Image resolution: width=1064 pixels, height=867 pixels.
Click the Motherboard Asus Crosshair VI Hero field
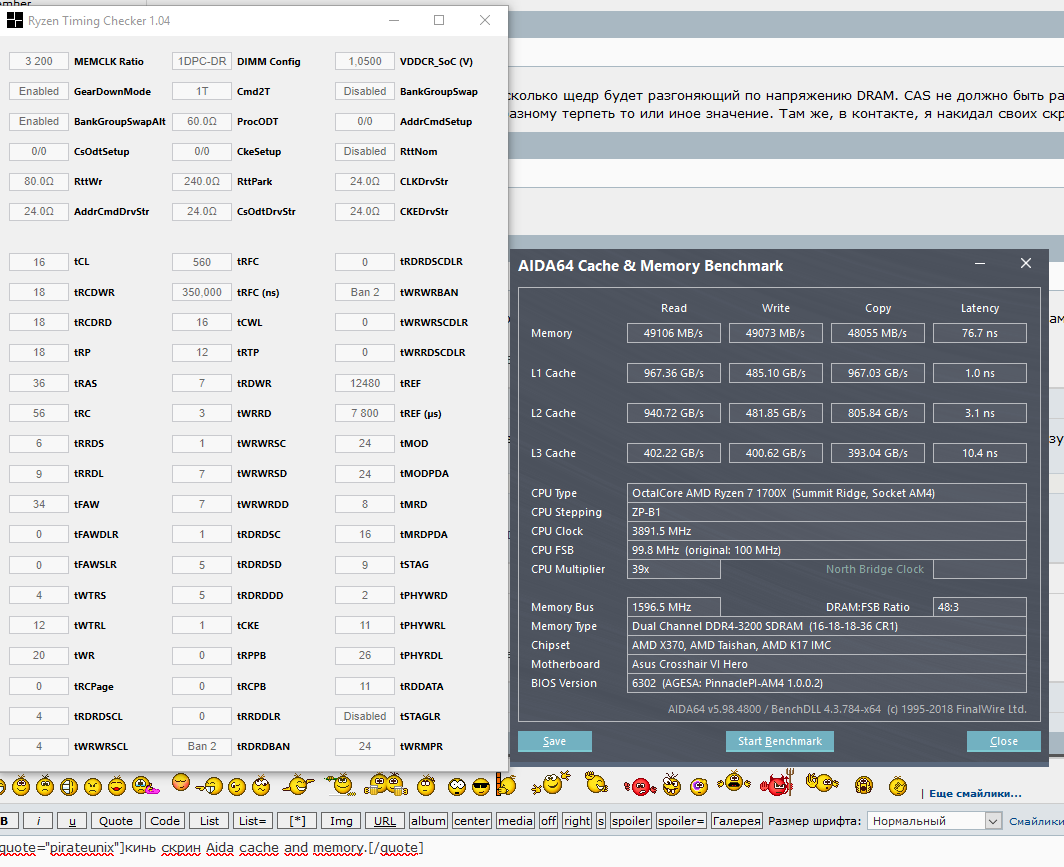tap(826, 664)
